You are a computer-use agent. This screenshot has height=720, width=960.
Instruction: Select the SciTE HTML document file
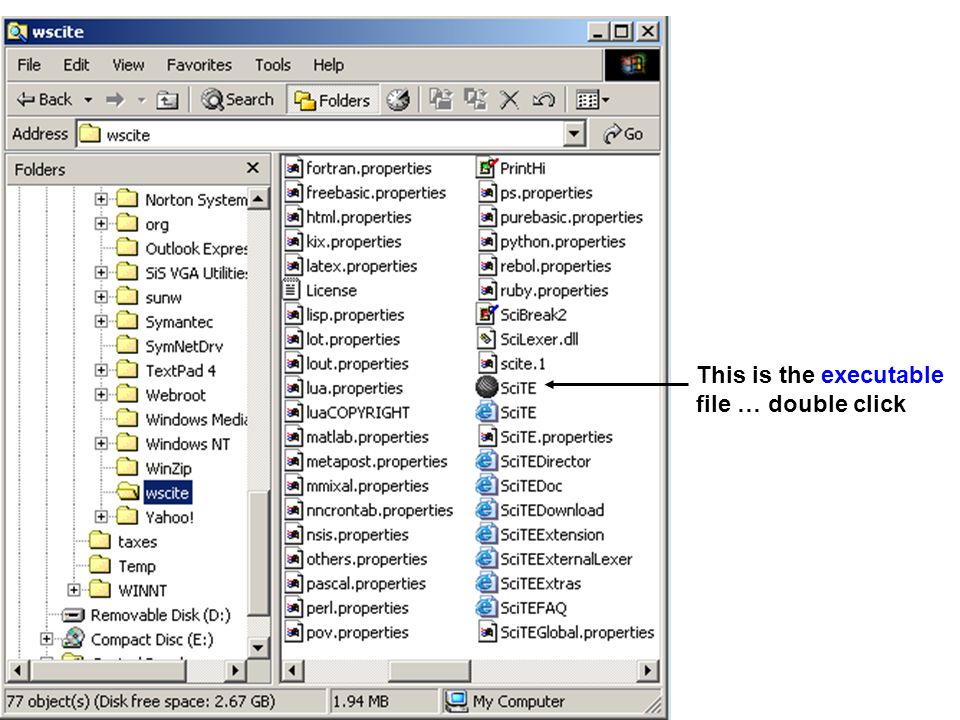tap(506, 412)
